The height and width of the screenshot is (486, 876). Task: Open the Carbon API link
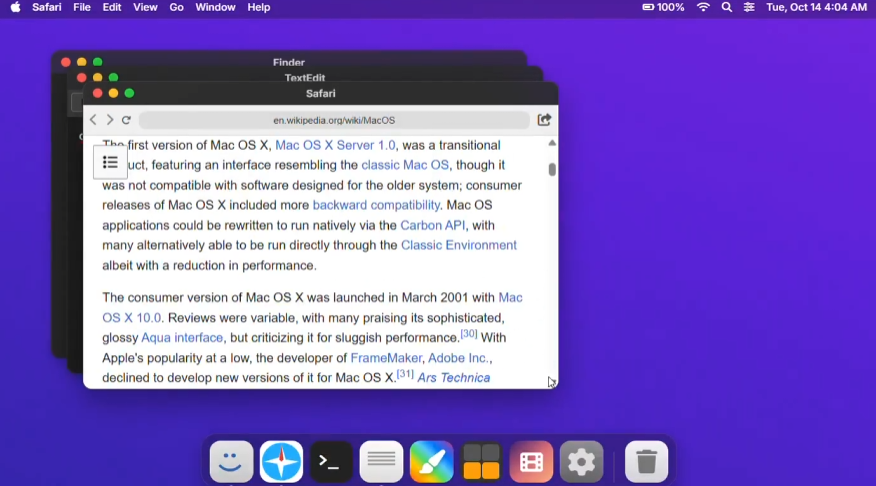click(x=432, y=225)
